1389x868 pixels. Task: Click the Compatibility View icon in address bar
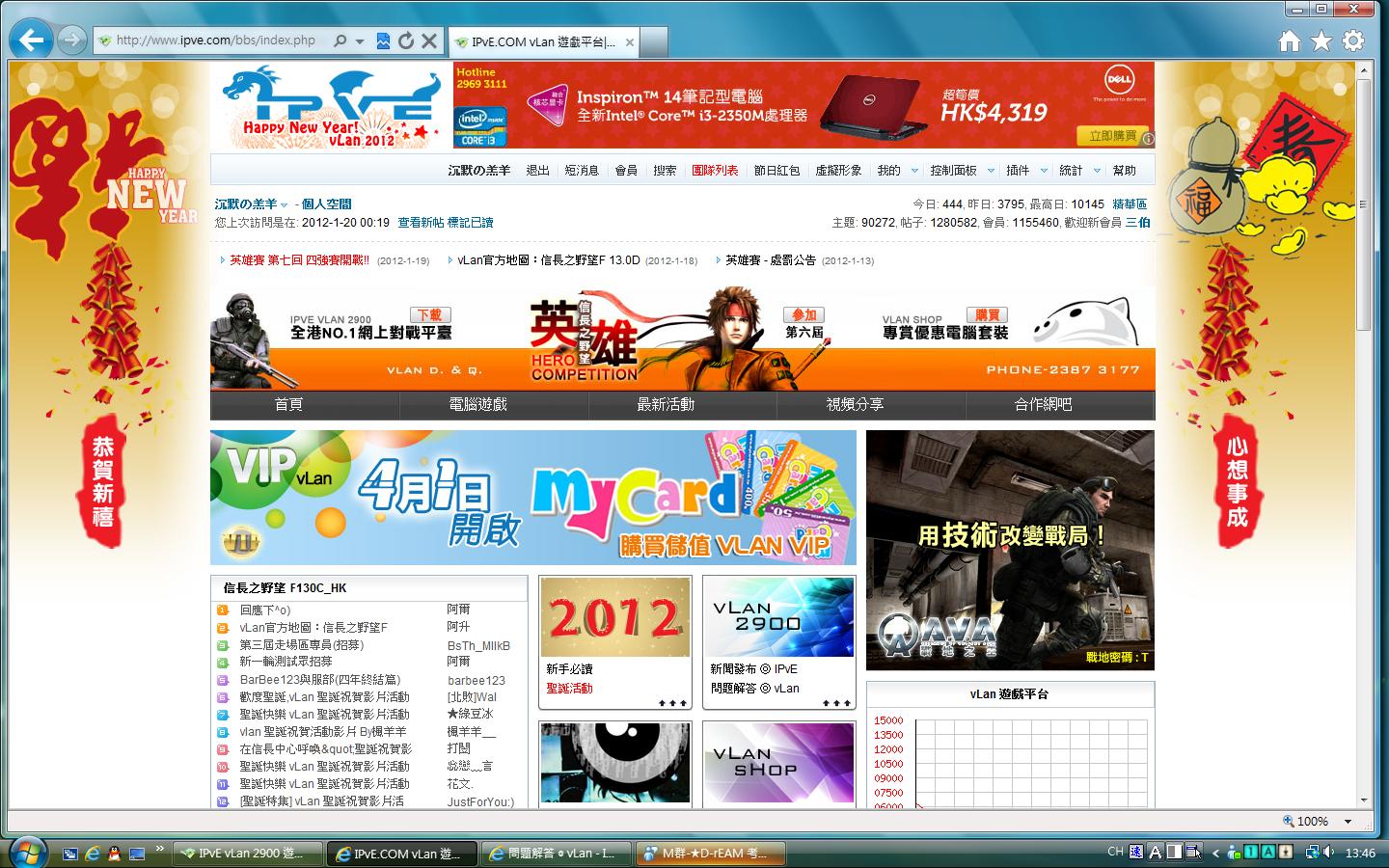[383, 41]
